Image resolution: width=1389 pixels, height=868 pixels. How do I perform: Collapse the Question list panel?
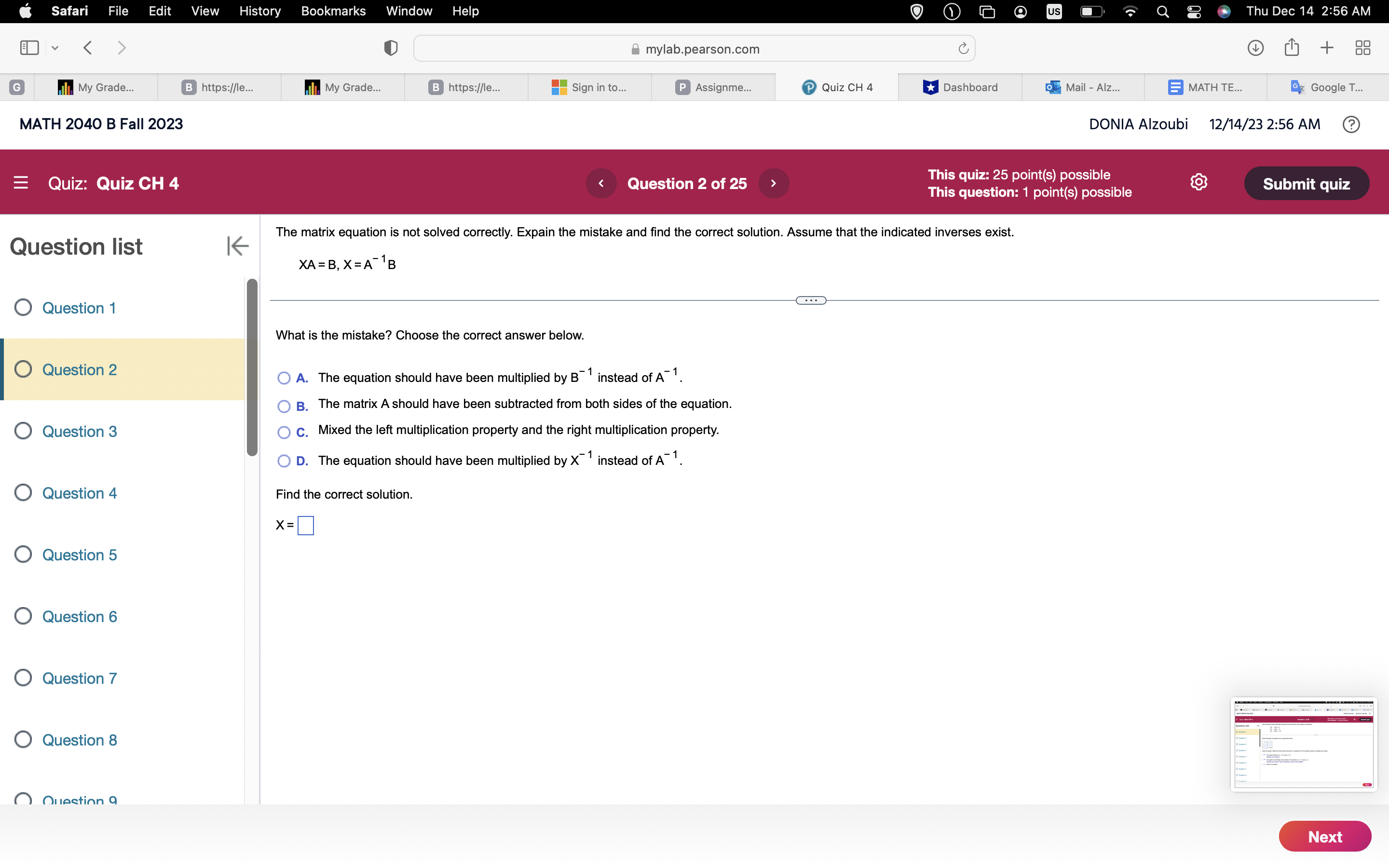point(237,246)
